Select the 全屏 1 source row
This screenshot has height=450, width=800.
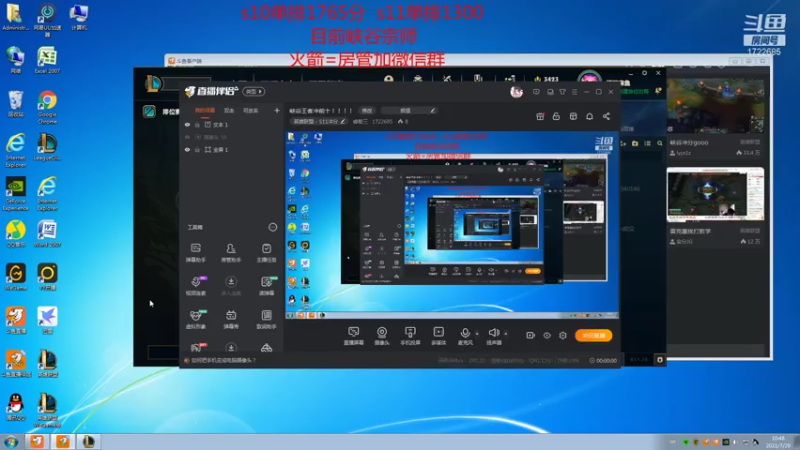pyautogui.click(x=232, y=149)
